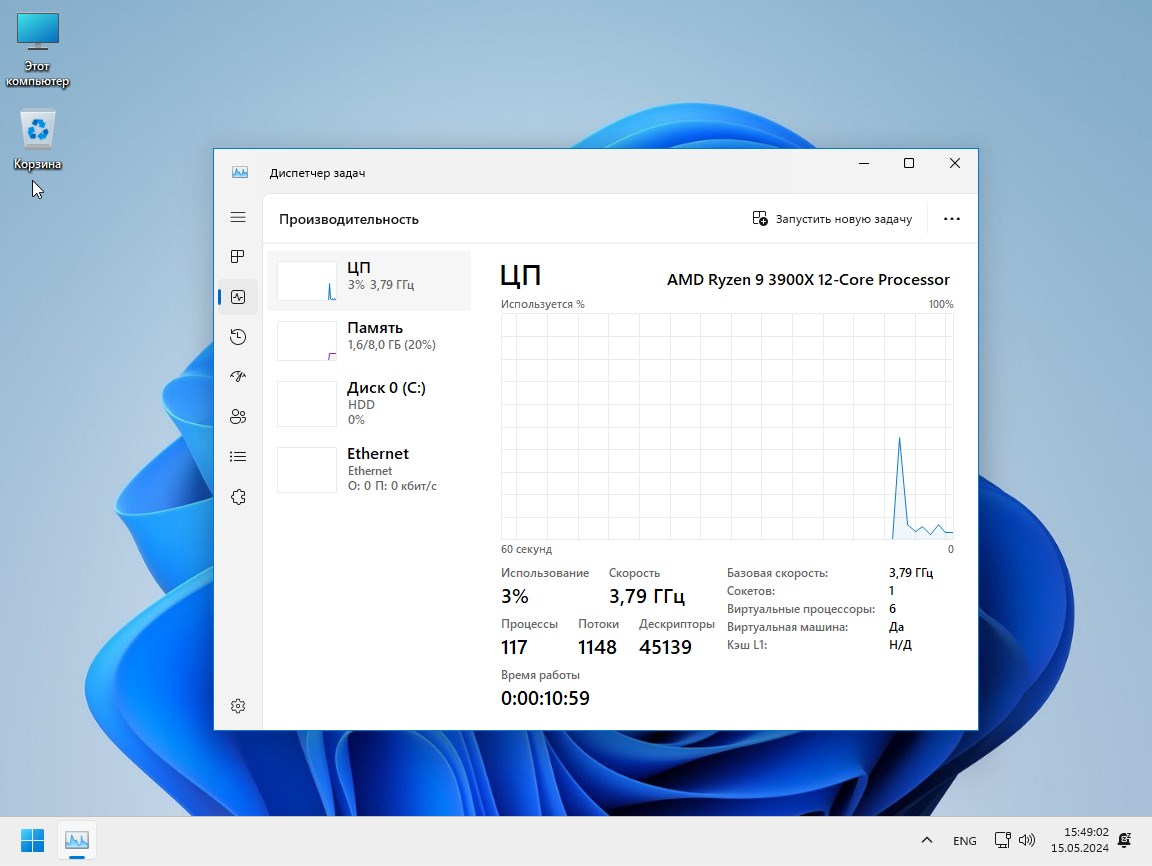Select the Startup apps sidebar icon
The width and height of the screenshot is (1152, 866).
pos(238,376)
